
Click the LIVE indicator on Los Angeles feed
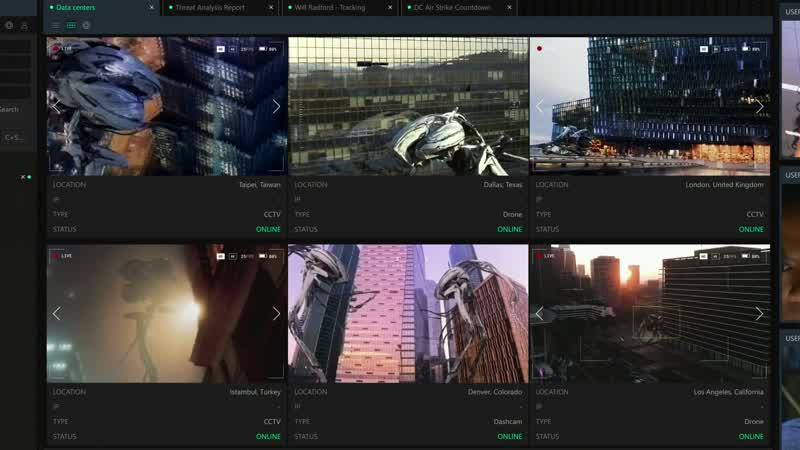coord(546,256)
